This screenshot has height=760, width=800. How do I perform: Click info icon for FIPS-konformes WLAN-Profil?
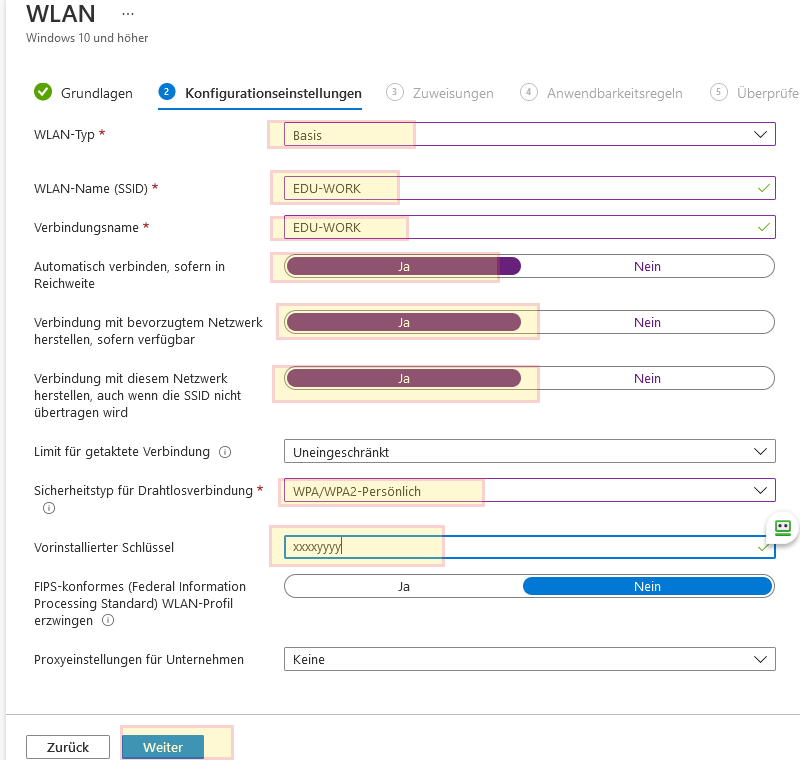[108, 620]
